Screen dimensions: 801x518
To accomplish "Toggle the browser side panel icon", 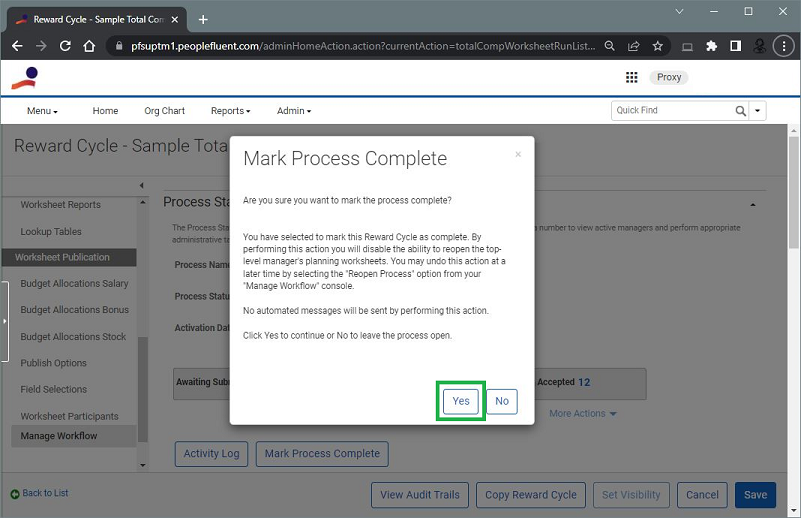I will tap(736, 46).
